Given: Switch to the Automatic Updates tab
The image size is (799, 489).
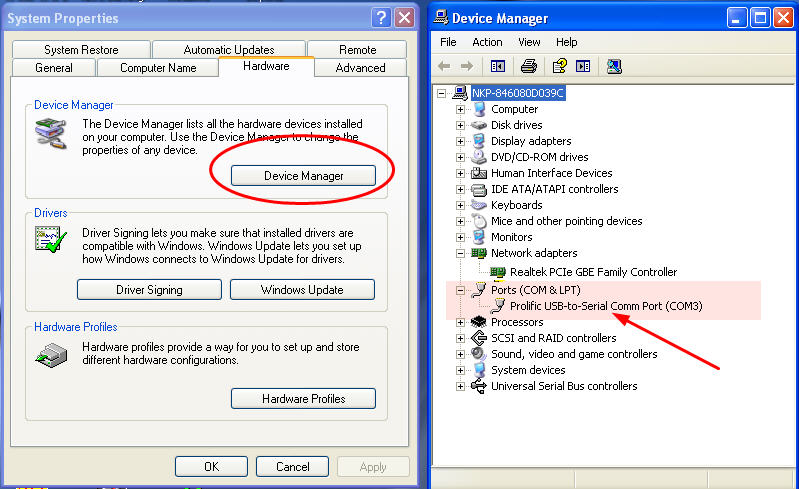Looking at the screenshot, I should click(229, 49).
